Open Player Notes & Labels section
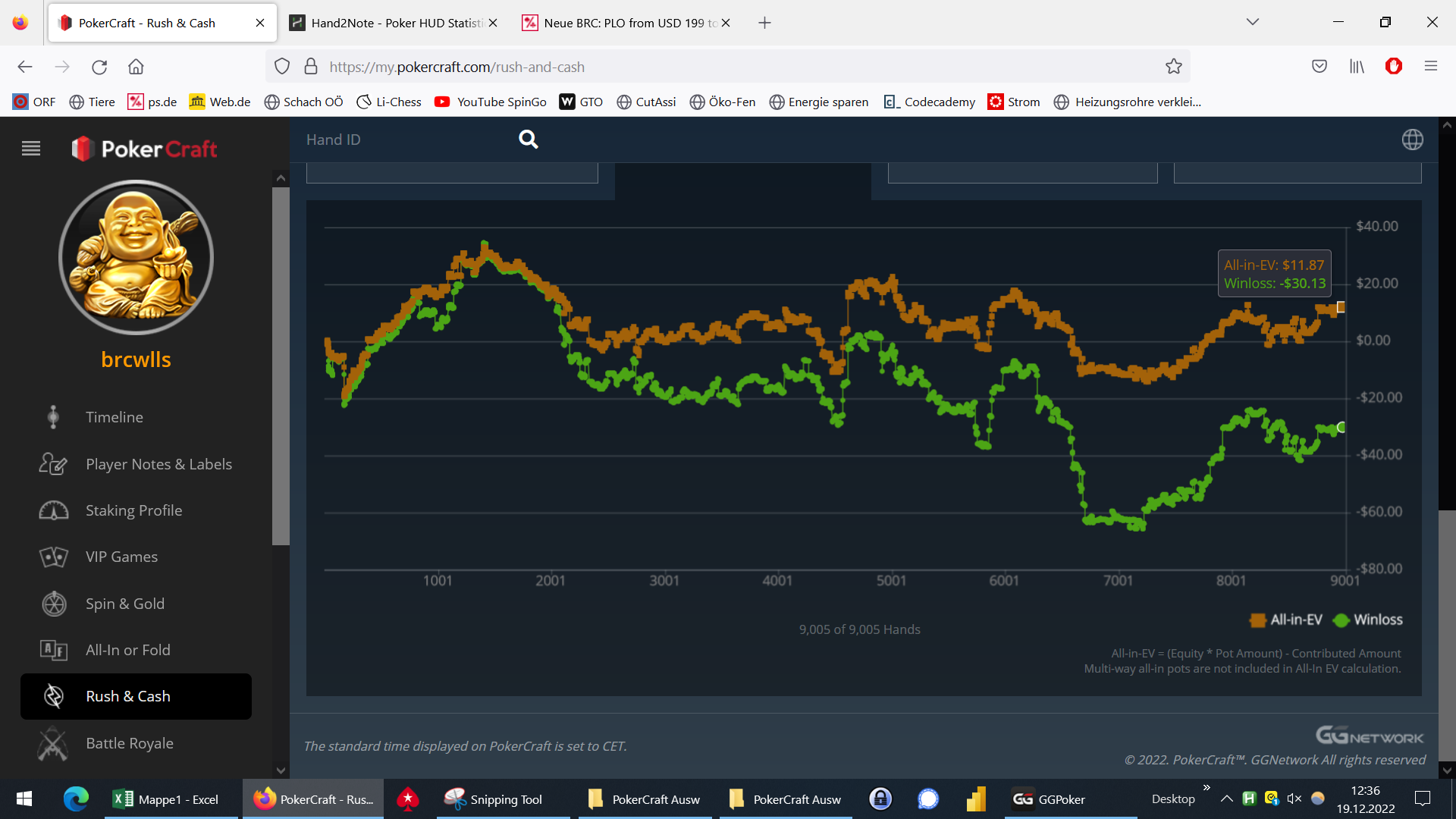Screen dimensions: 1456x819 click(158, 464)
